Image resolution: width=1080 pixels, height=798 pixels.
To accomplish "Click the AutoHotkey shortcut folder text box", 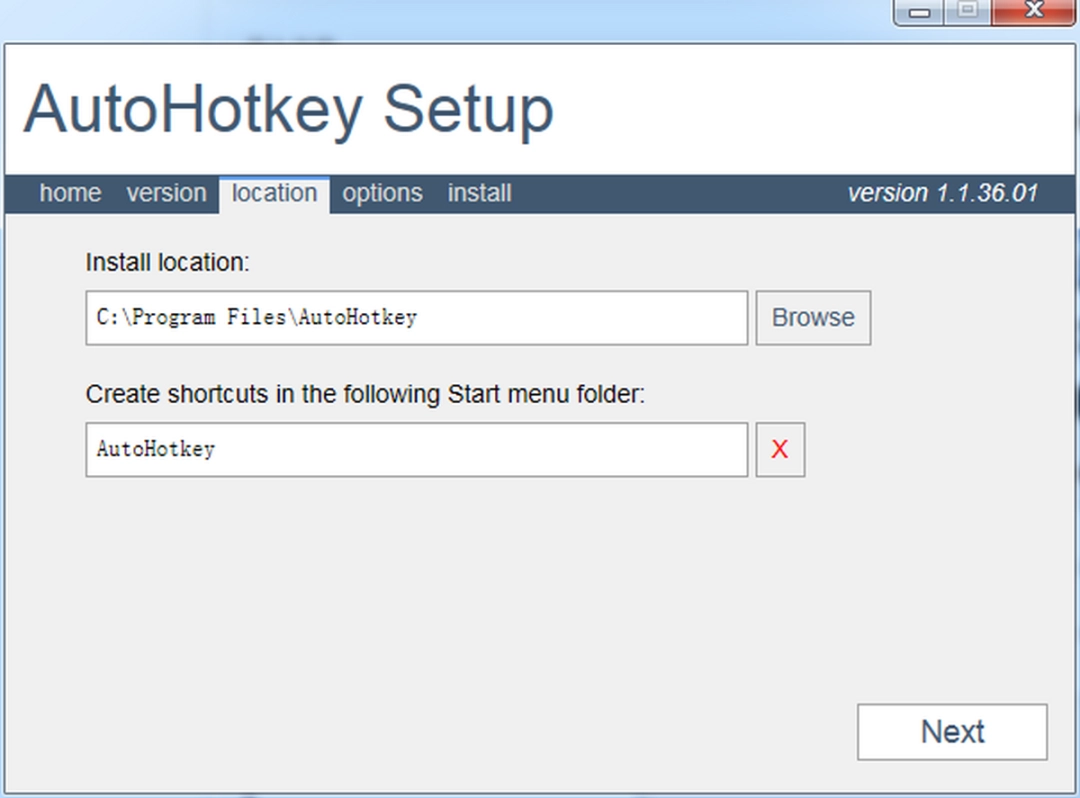I will (416, 449).
